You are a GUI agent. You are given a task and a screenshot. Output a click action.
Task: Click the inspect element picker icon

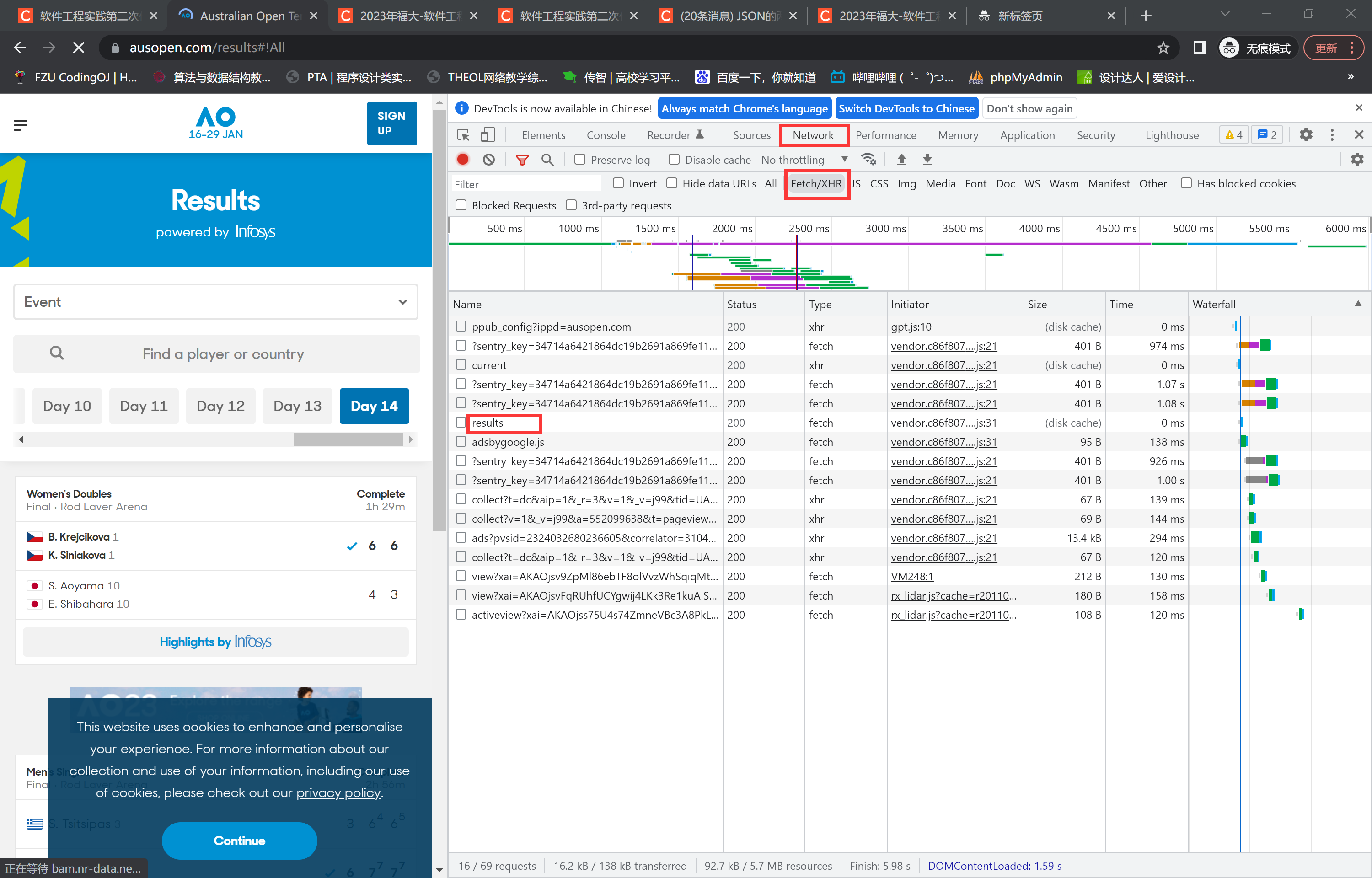(x=463, y=135)
